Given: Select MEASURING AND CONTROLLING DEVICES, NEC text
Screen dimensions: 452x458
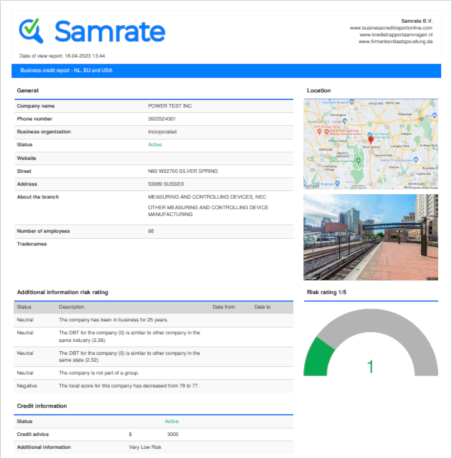Looking at the screenshot, I should 207,197.
